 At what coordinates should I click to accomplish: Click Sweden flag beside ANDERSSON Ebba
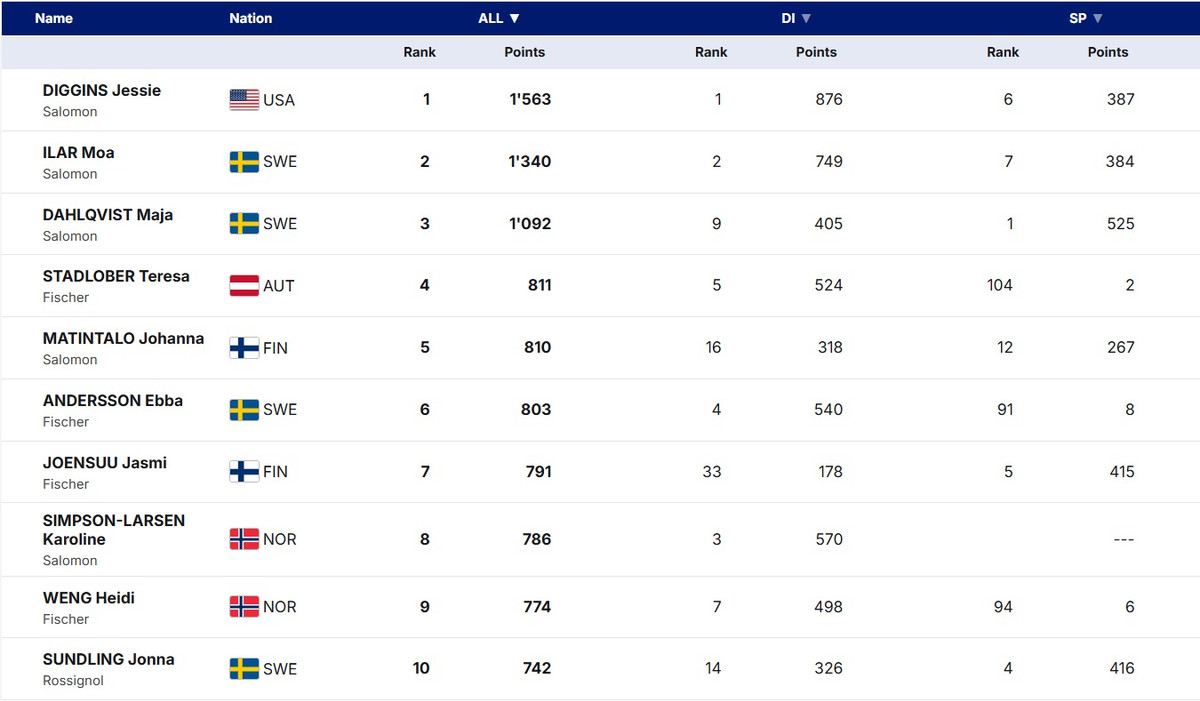244,410
